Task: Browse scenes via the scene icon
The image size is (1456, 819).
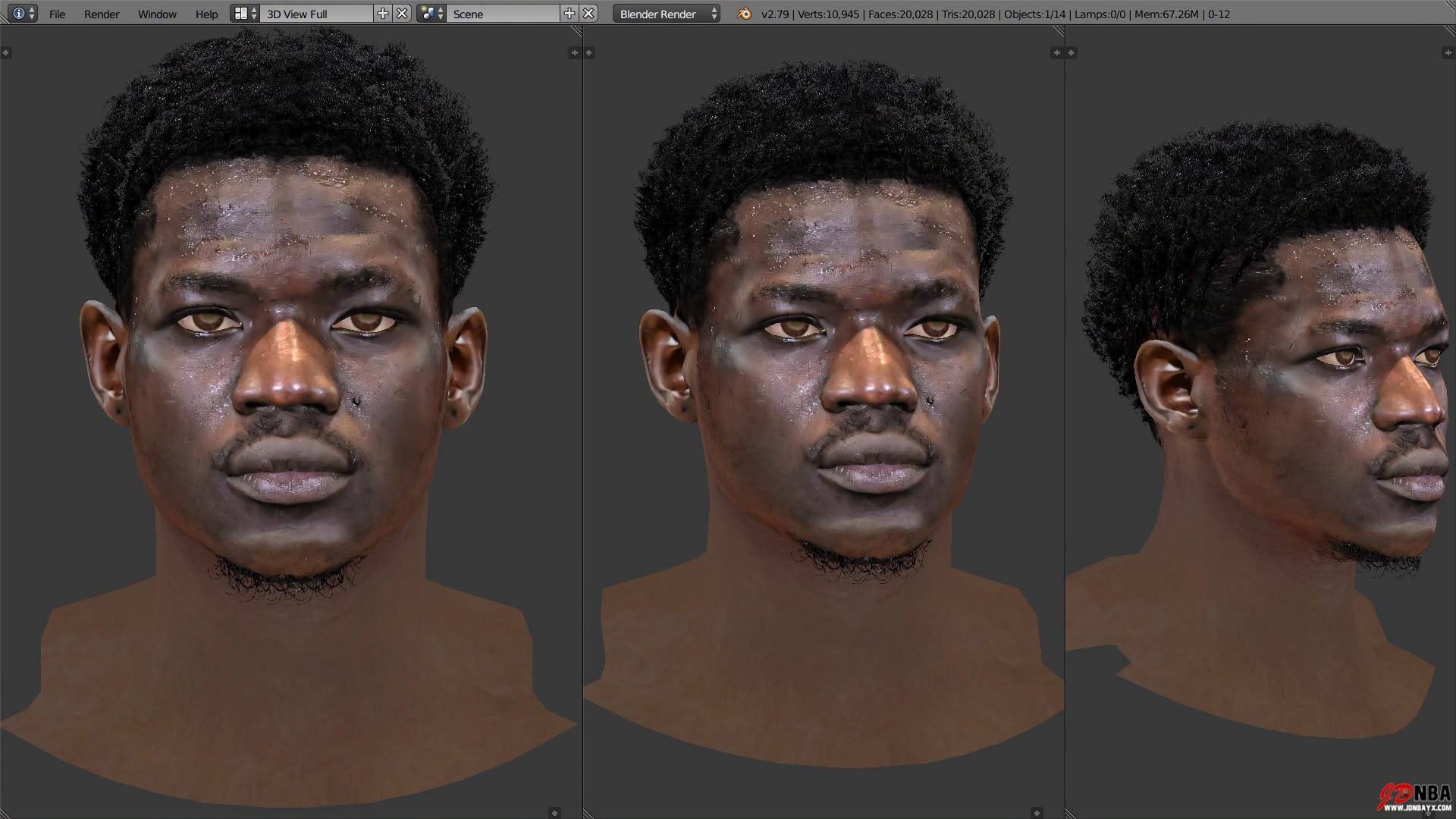Action: tap(431, 14)
